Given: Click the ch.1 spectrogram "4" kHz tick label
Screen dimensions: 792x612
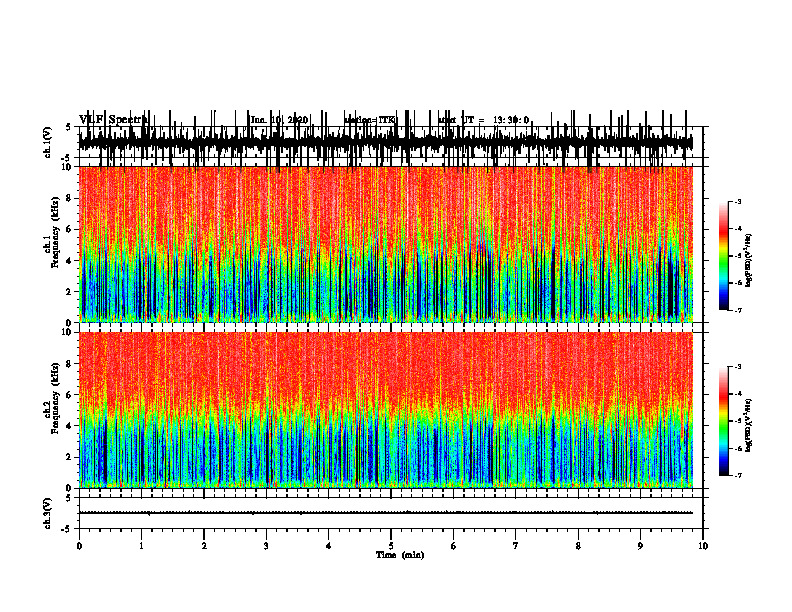Looking at the screenshot, I should tap(70, 261).
